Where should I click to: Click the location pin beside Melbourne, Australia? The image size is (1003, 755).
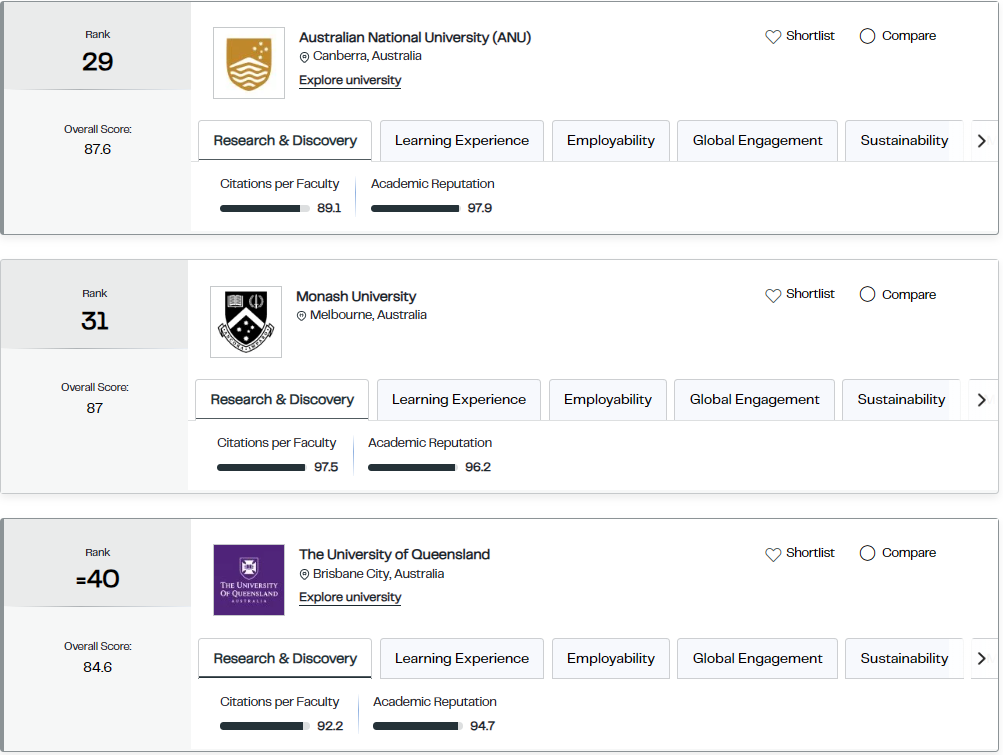301,315
